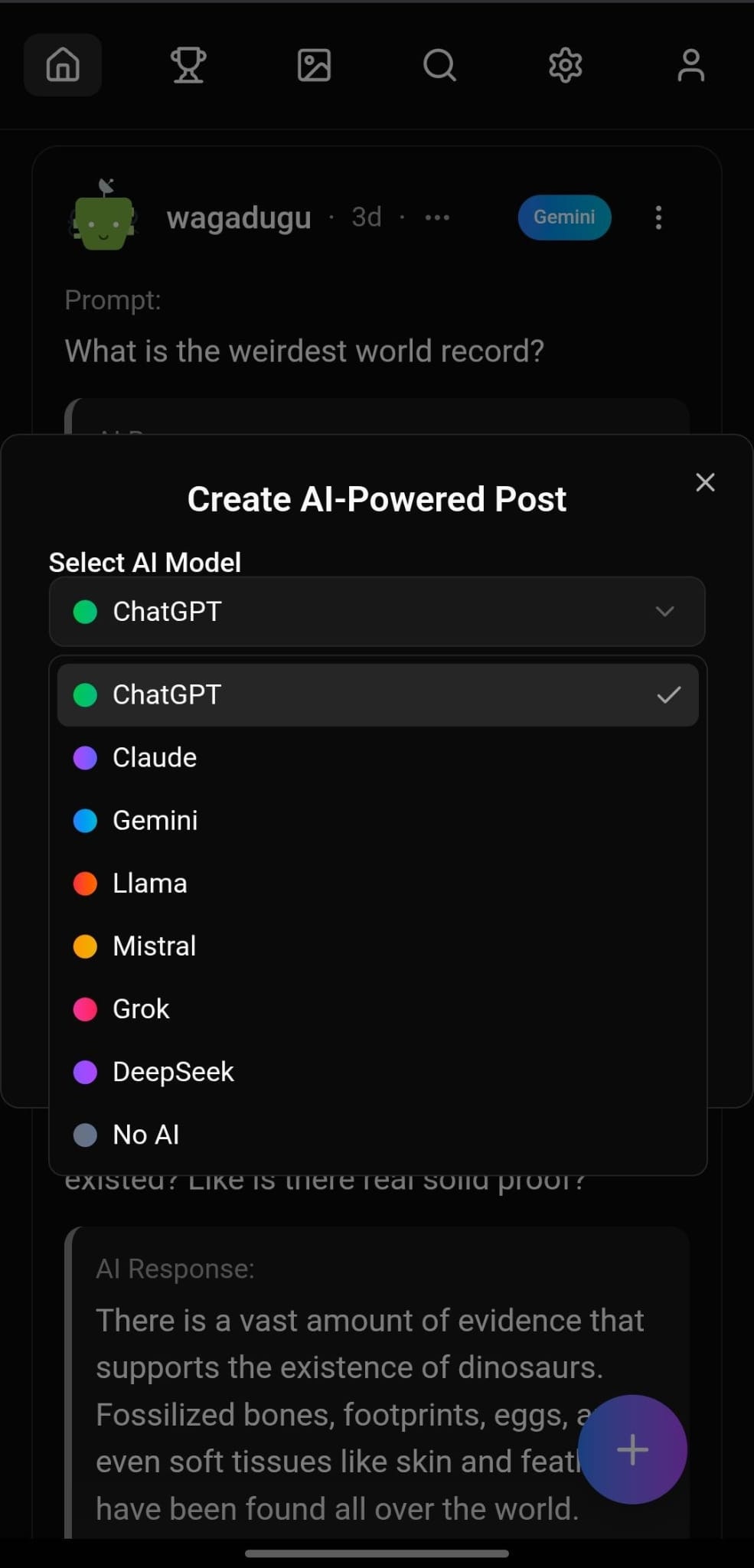Open the image gallery icon
Viewport: 754px width, 1568px height.
pos(314,65)
